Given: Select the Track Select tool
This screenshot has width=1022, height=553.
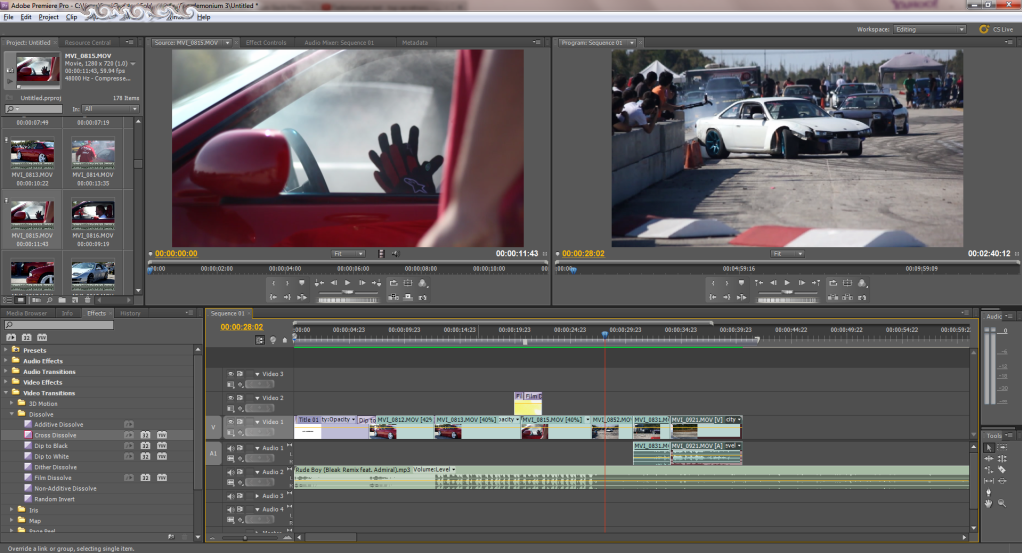Looking at the screenshot, I should pos(1002,448).
